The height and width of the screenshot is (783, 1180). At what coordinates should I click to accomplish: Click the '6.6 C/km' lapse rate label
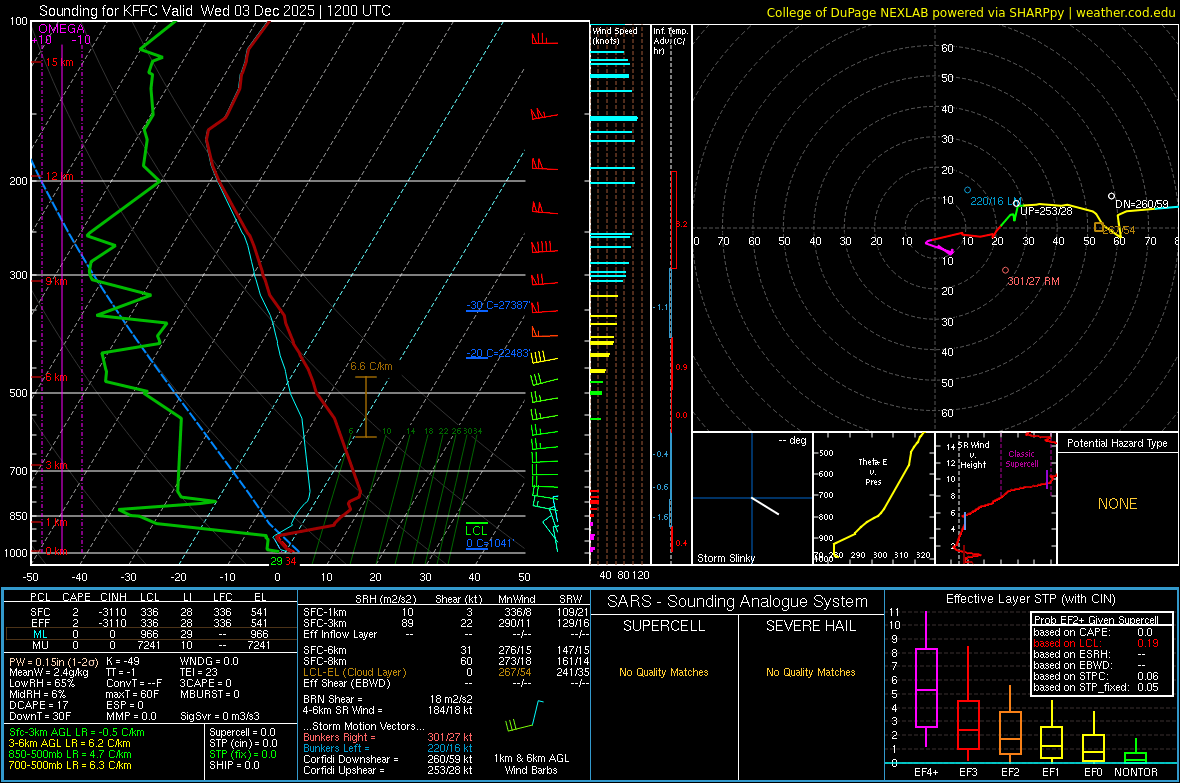(x=371, y=366)
